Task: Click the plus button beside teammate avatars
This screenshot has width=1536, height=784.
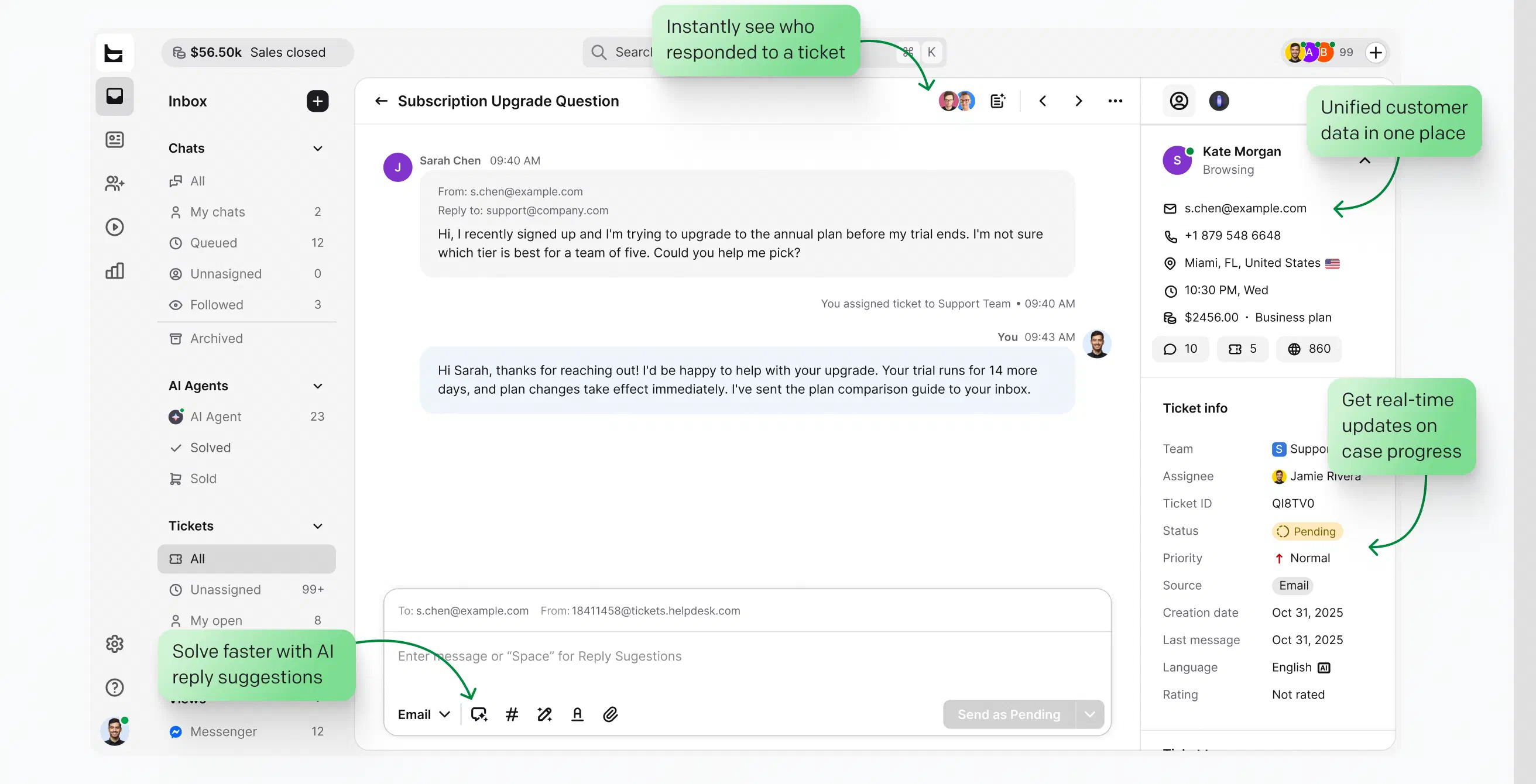Action: pos(1376,53)
